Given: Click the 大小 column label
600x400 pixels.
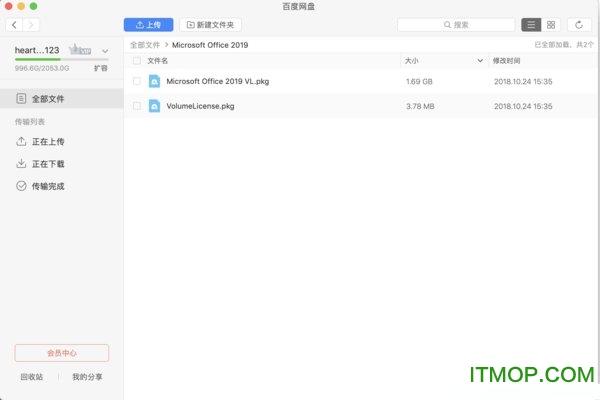Looking at the screenshot, I should click(411, 61).
